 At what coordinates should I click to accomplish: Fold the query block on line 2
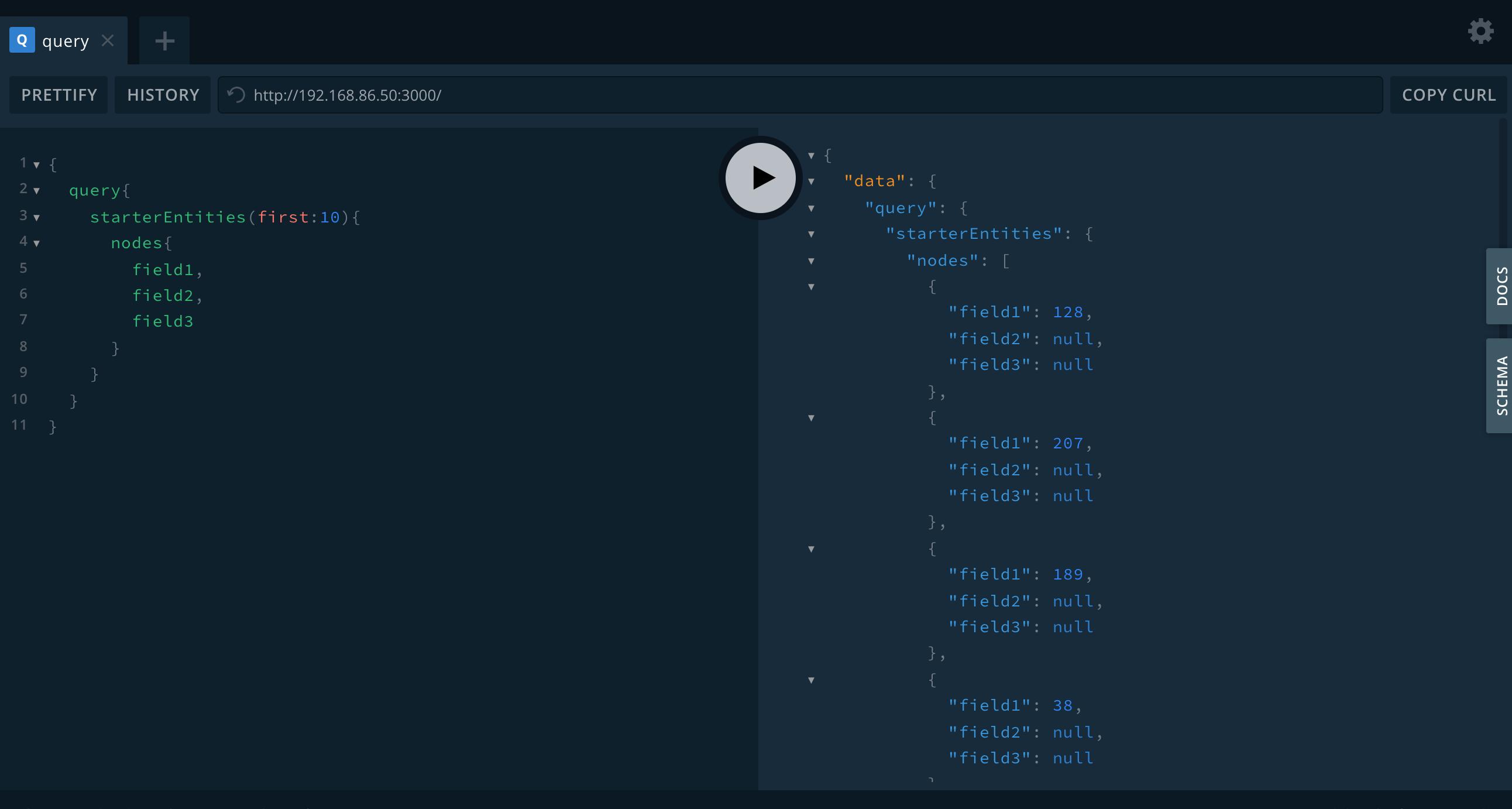pyautogui.click(x=36, y=190)
